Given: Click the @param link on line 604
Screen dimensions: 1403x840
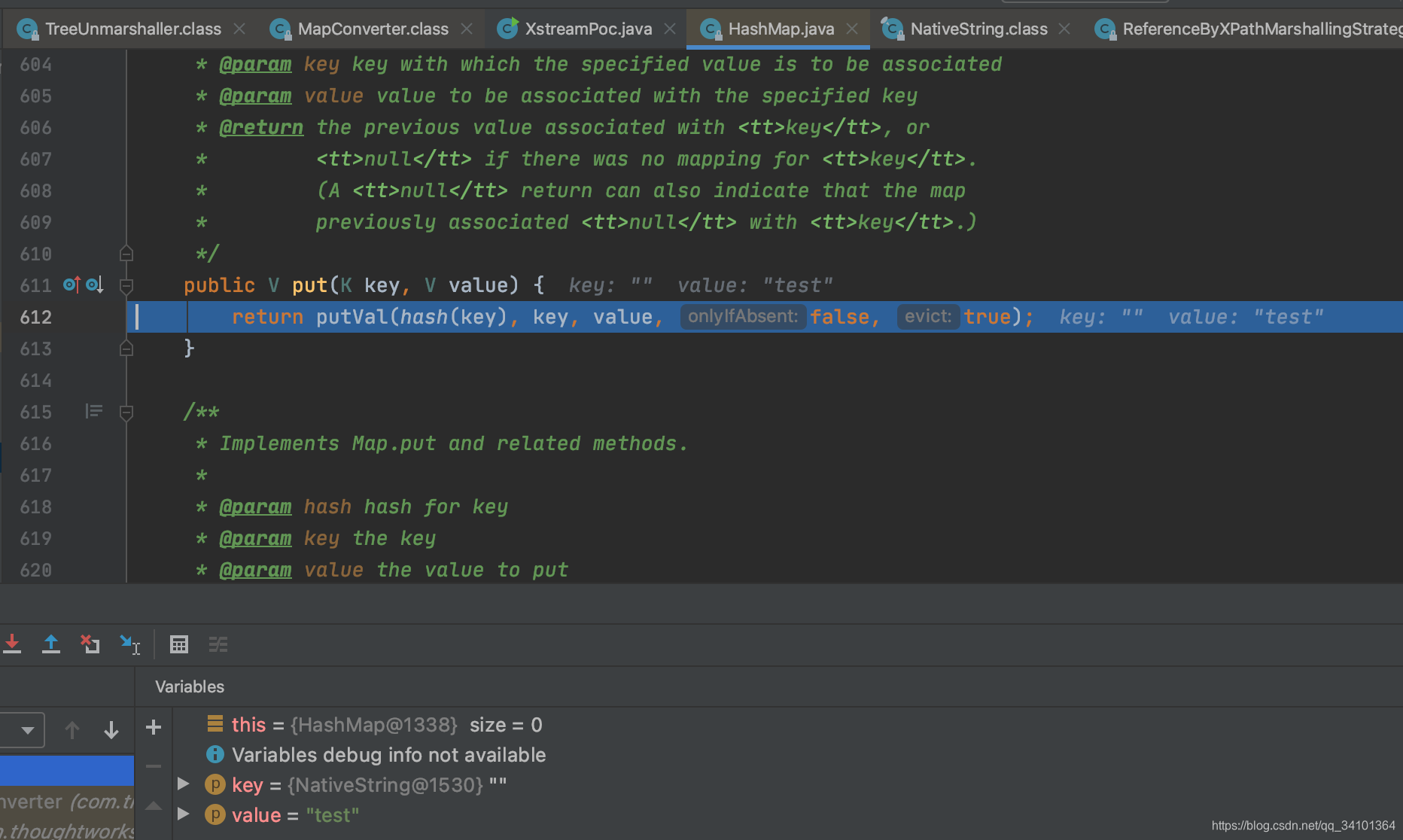Looking at the screenshot, I should click(255, 64).
